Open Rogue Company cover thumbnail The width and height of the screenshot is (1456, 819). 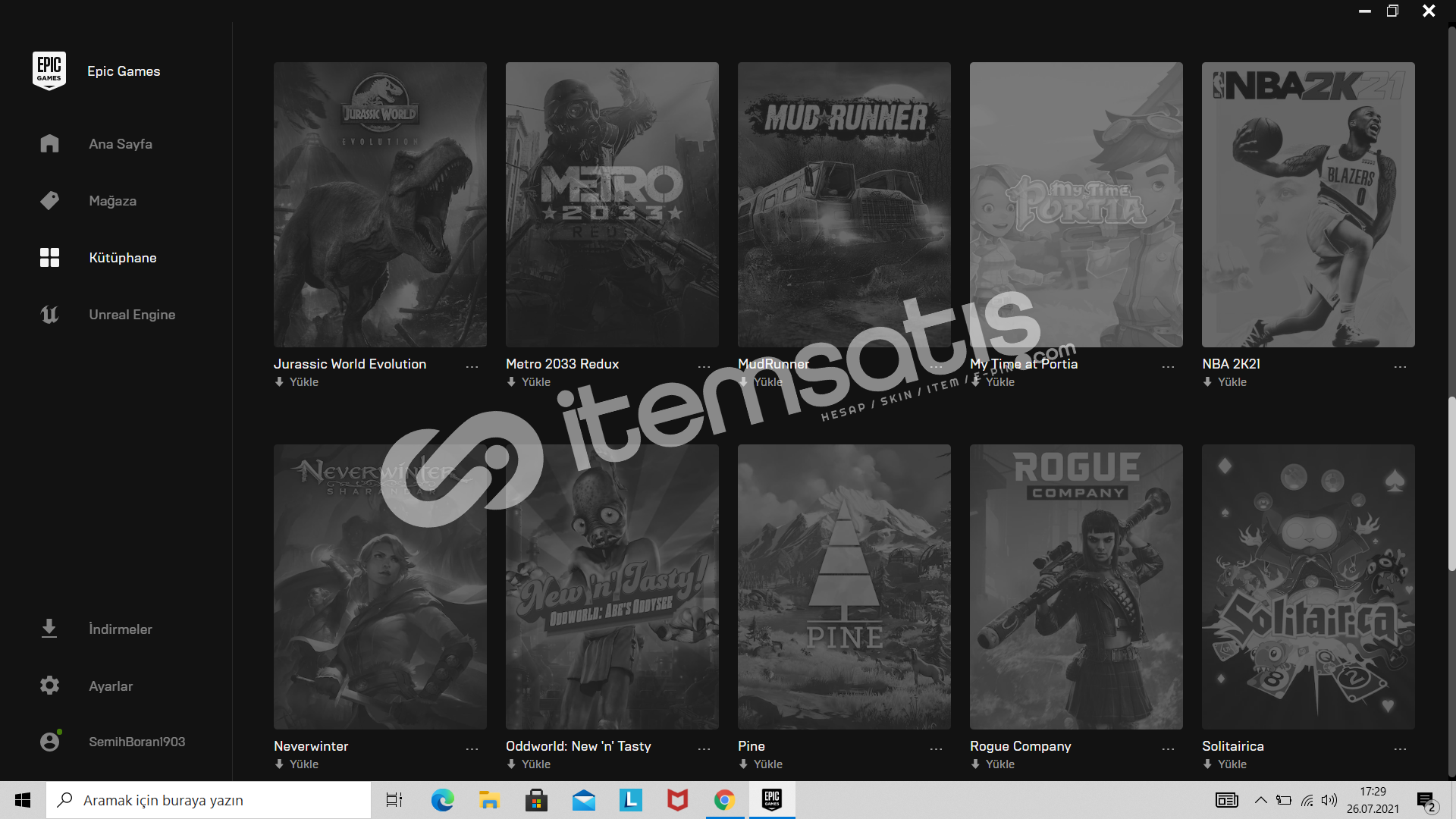coord(1076,587)
